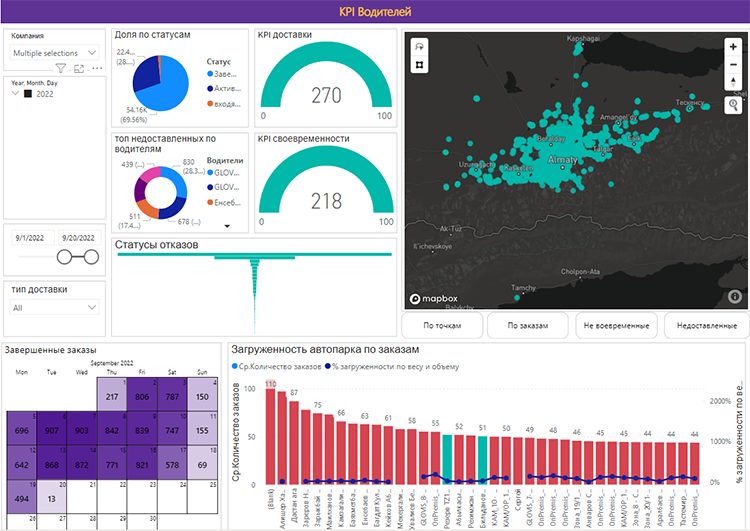
Task: Check the 2022 year checkbox
Action: [x=28, y=94]
